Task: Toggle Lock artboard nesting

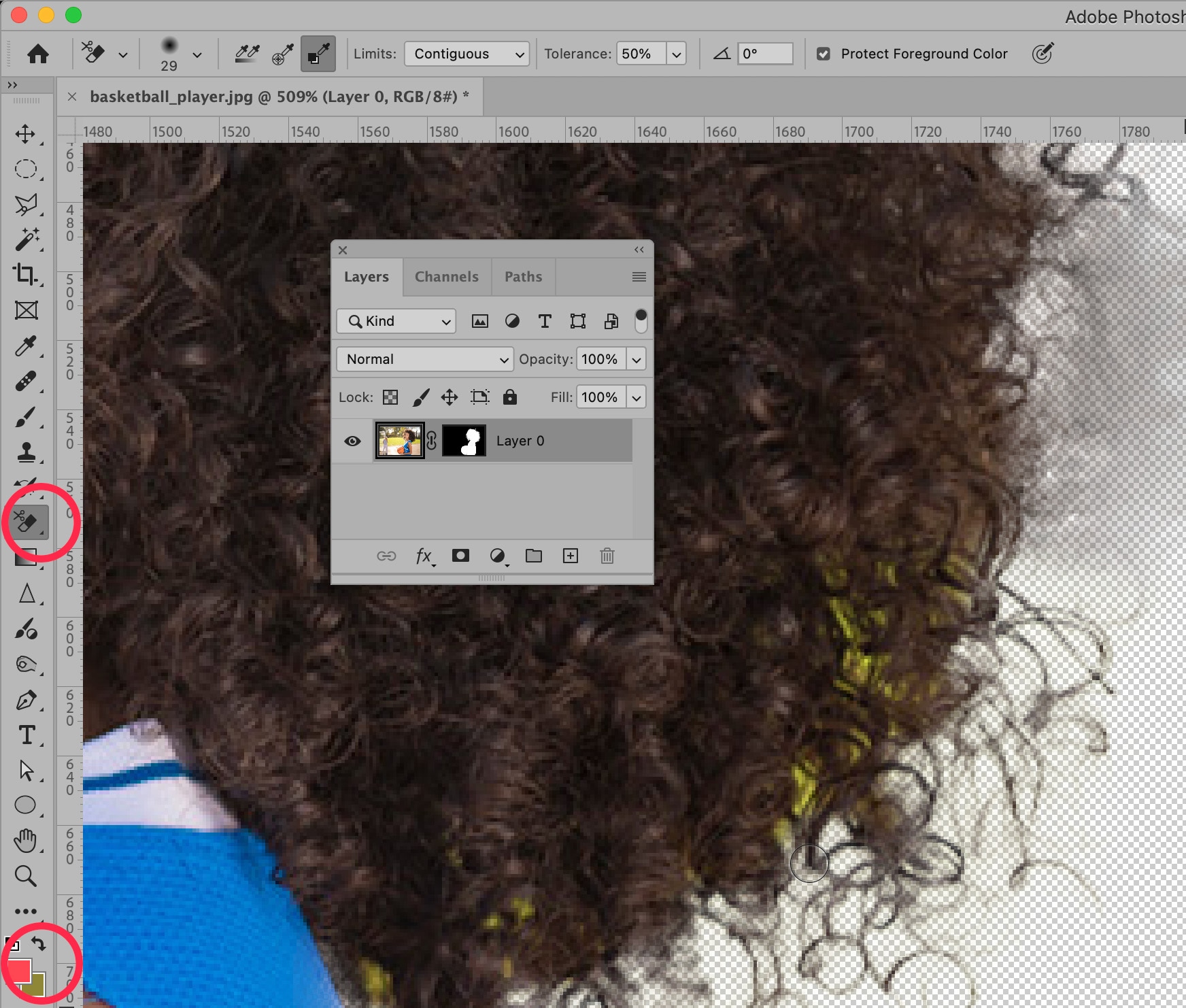Action: 480,397
